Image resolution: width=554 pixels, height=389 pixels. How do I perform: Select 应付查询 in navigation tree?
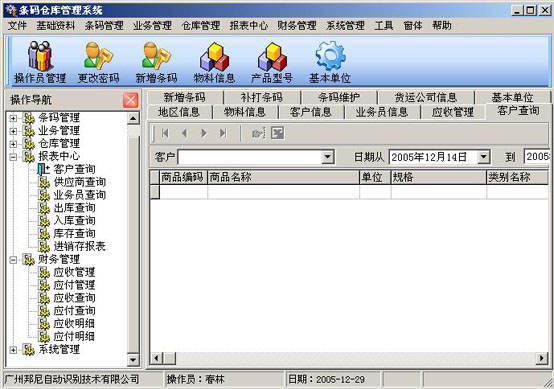point(74,311)
